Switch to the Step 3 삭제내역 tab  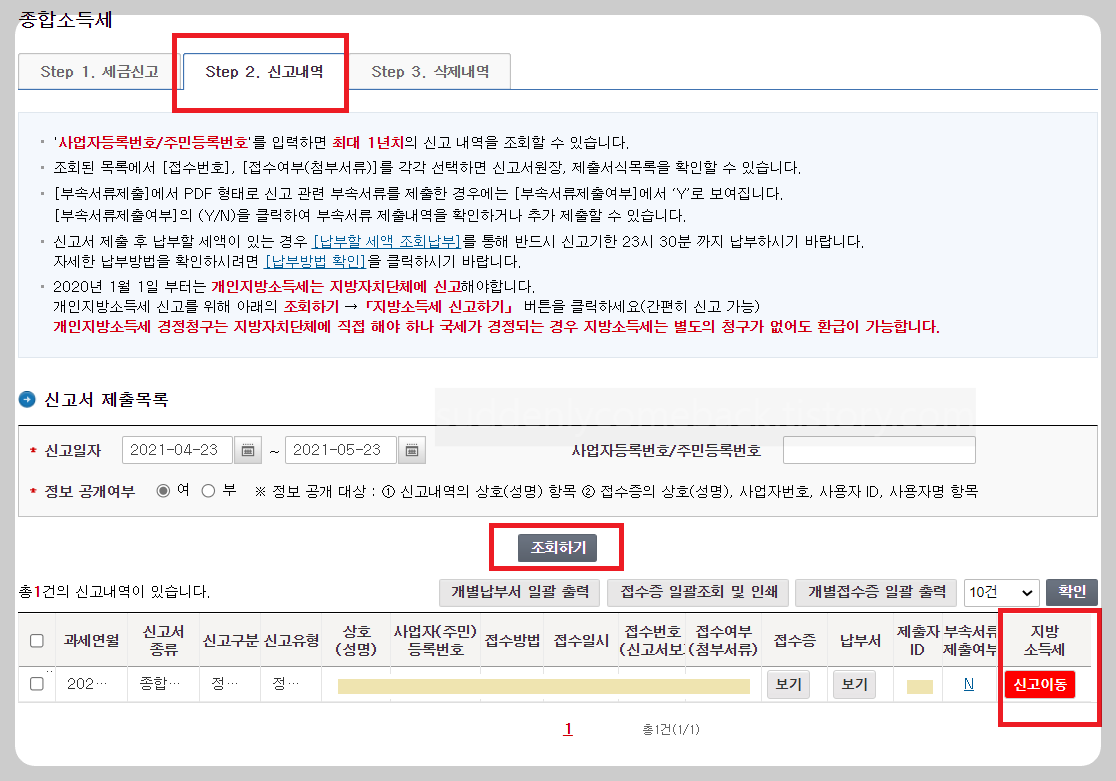pyautogui.click(x=430, y=71)
